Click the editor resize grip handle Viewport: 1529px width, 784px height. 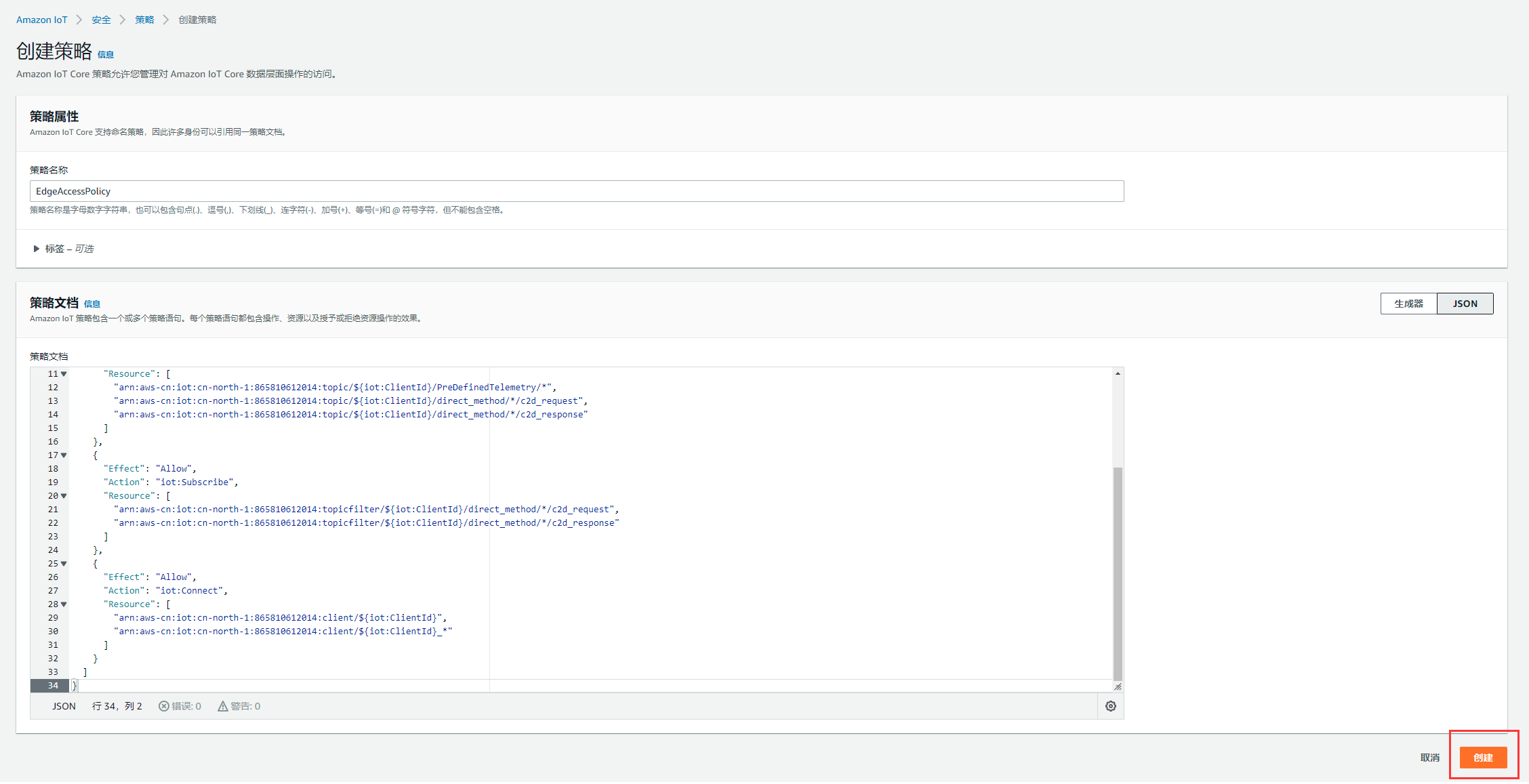1118,686
